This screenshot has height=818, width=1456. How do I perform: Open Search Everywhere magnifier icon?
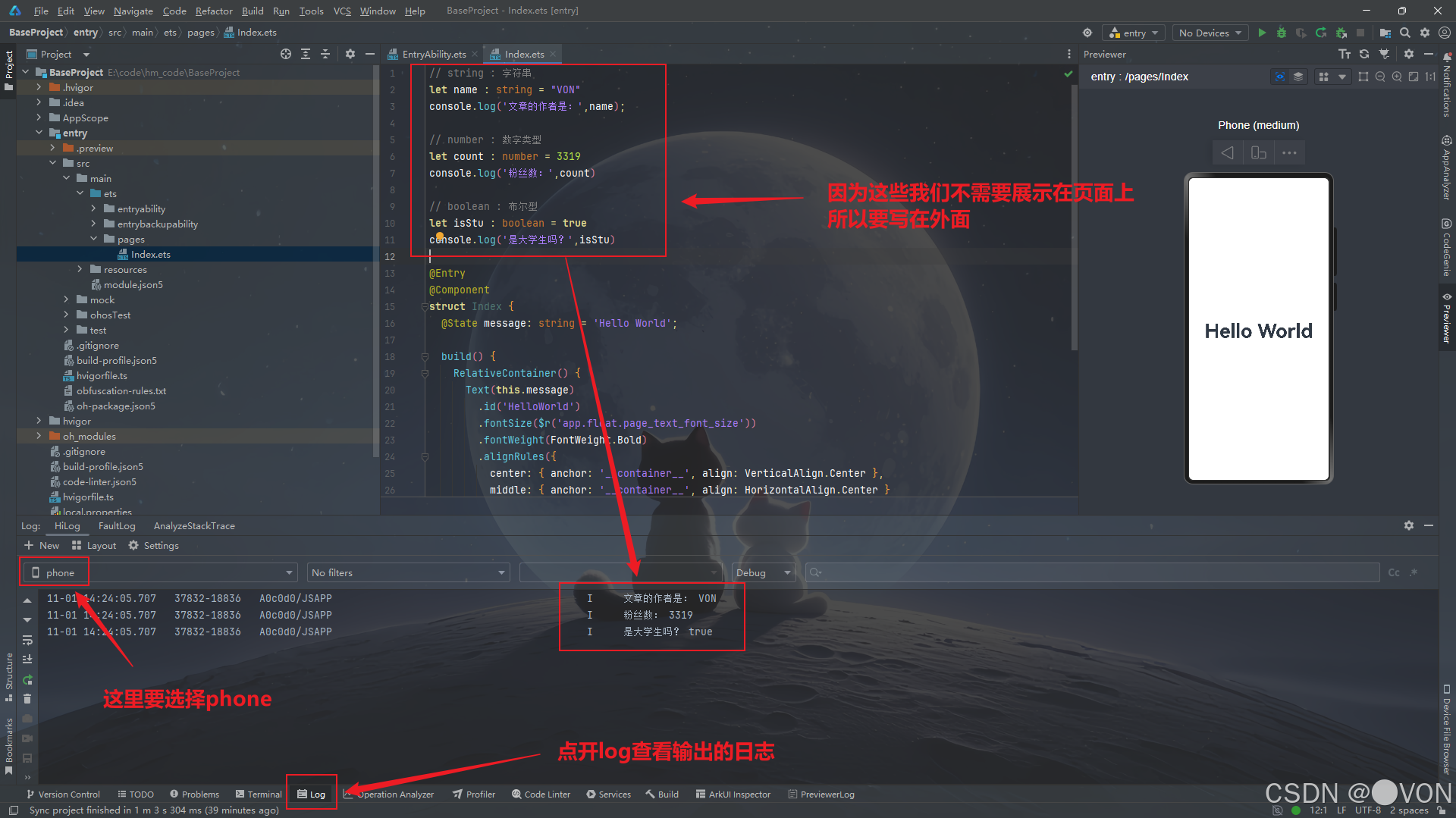point(1405,33)
